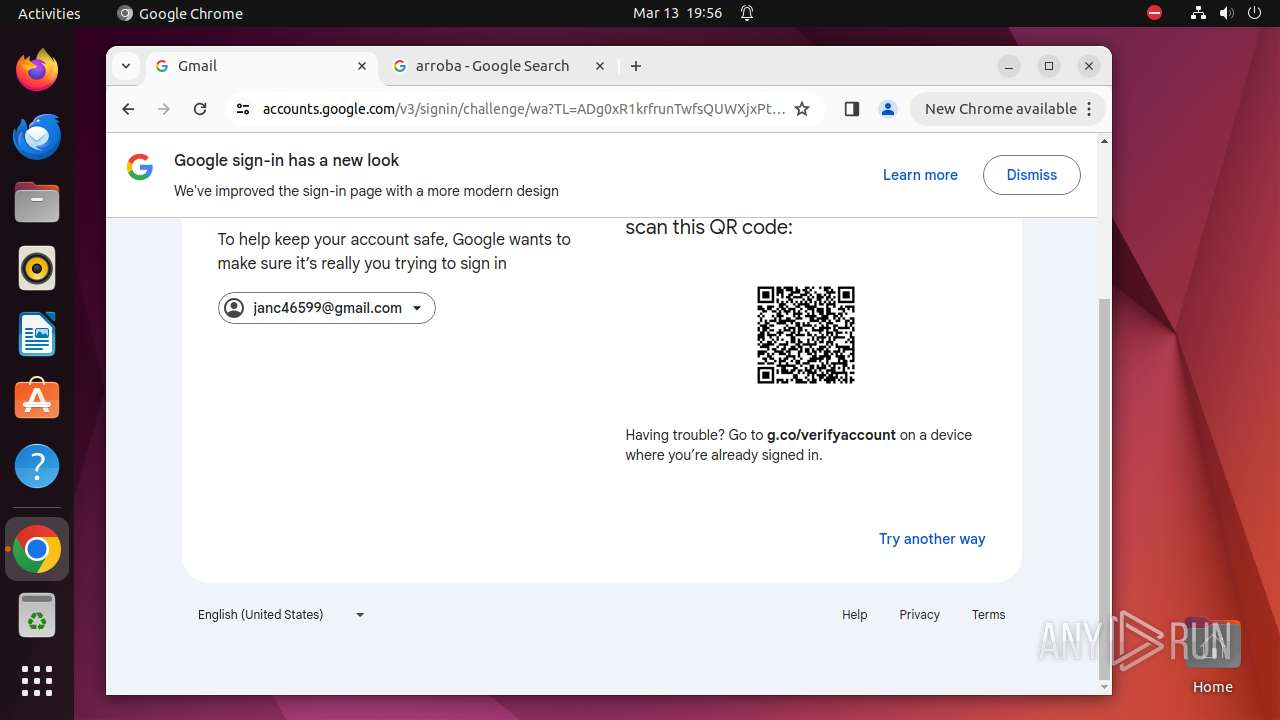The image size is (1280, 720).
Task: Open the tab search dropdown arrow
Action: (x=126, y=66)
